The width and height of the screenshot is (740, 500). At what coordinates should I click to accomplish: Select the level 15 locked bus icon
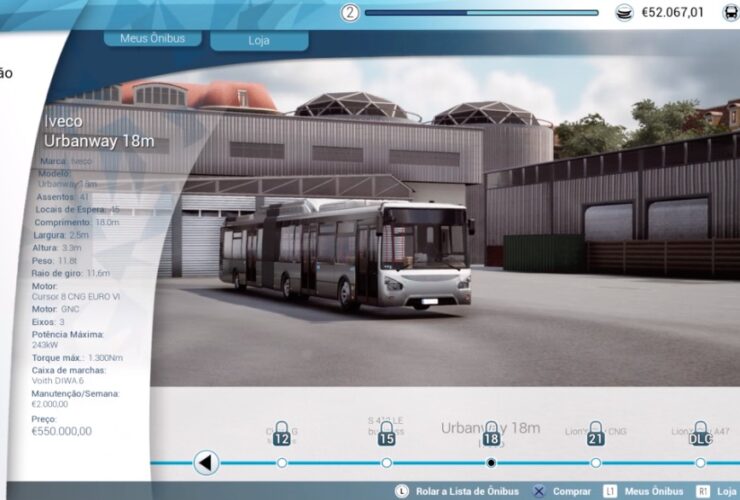pyautogui.click(x=386, y=435)
